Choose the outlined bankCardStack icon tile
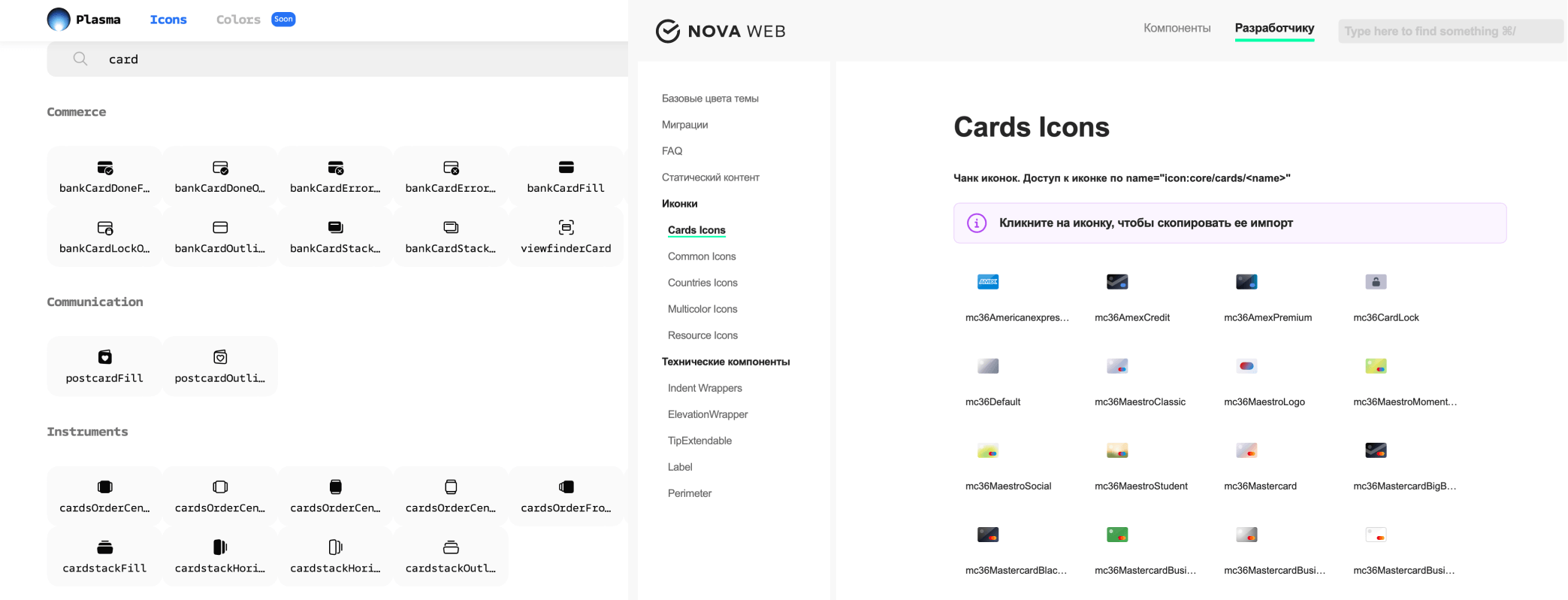 (451, 236)
